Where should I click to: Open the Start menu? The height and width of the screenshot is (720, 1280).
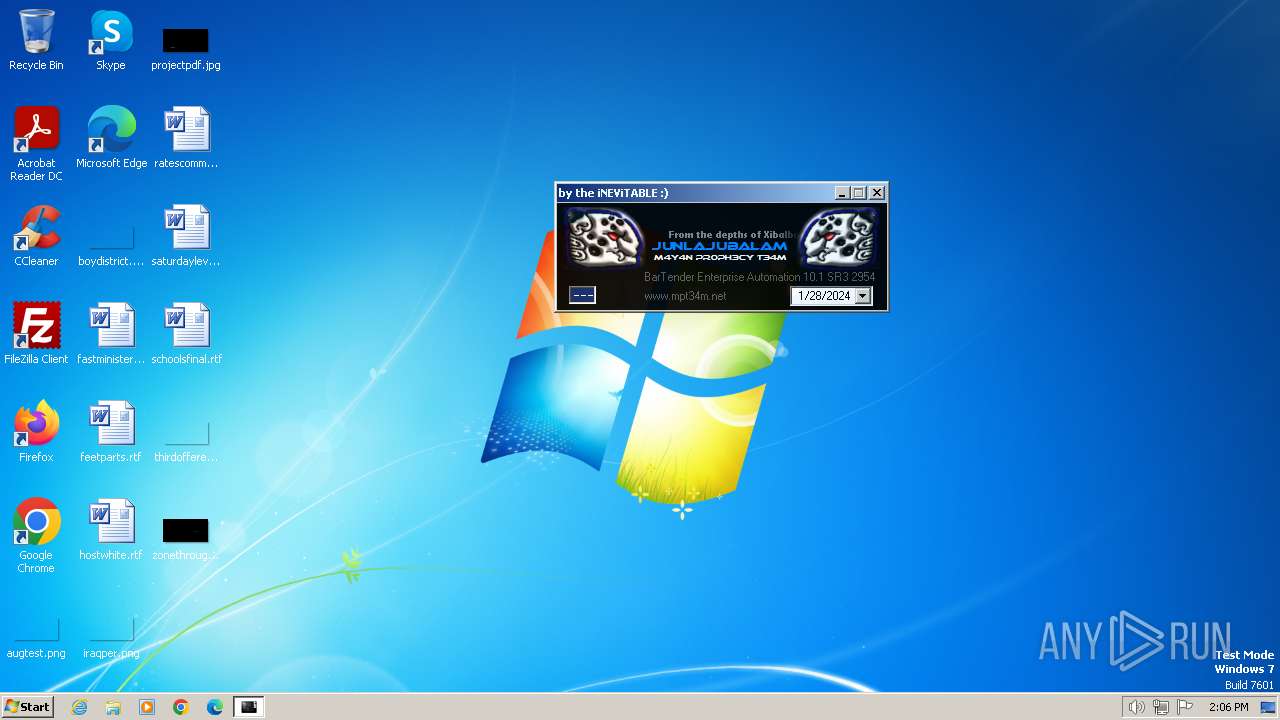point(27,707)
